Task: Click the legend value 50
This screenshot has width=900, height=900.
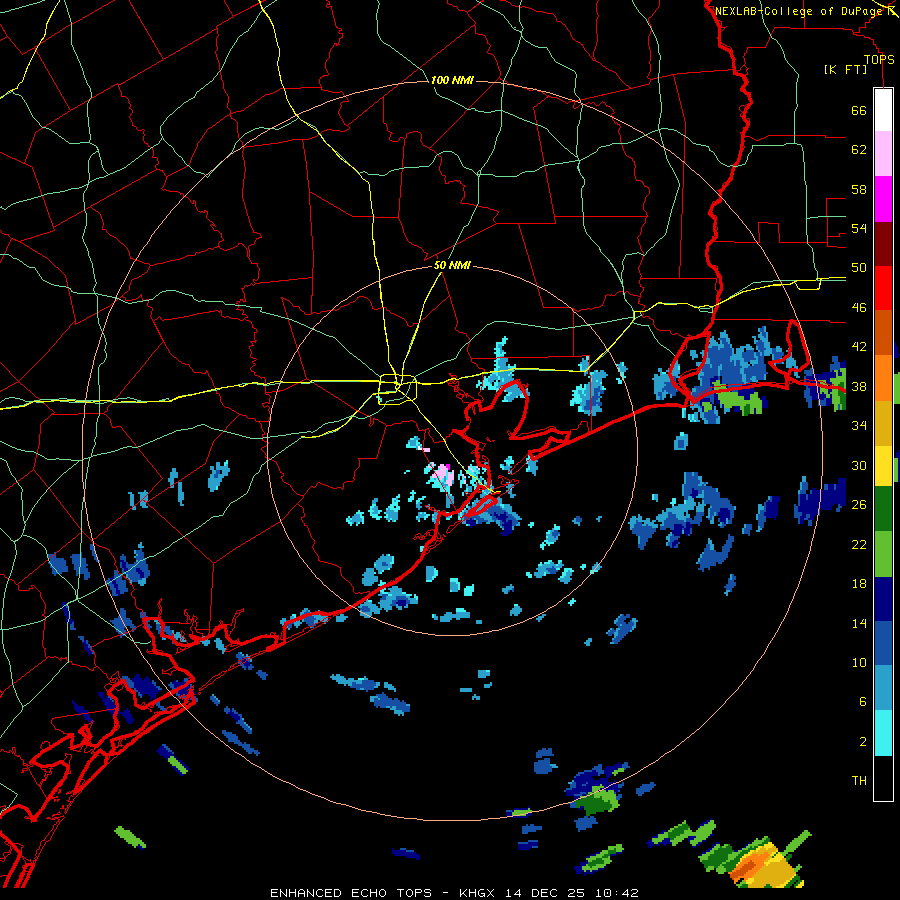Action: click(x=859, y=268)
